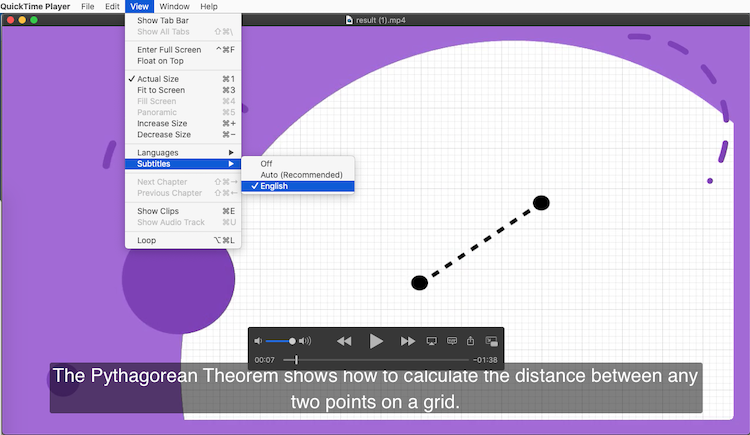Viewport: 750px width, 435px height.
Task: Open the Window menu
Action: pyautogui.click(x=174, y=6)
